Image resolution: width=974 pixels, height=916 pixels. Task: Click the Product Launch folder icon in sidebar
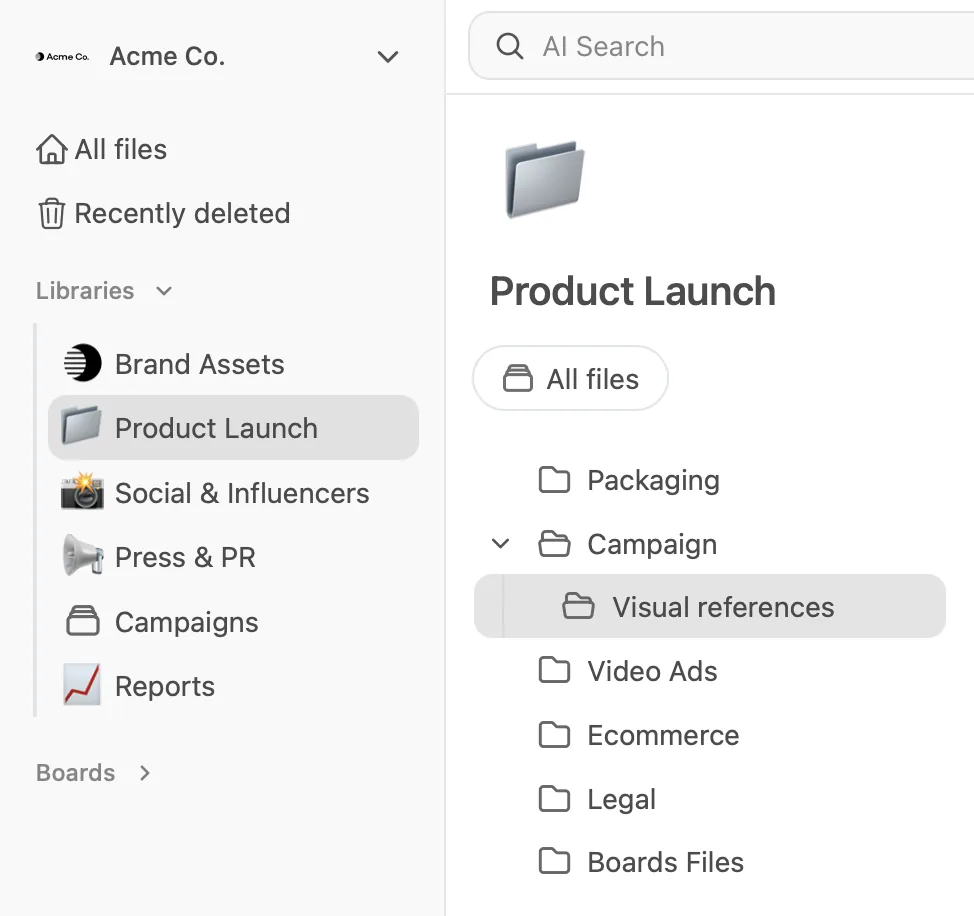(x=81, y=426)
